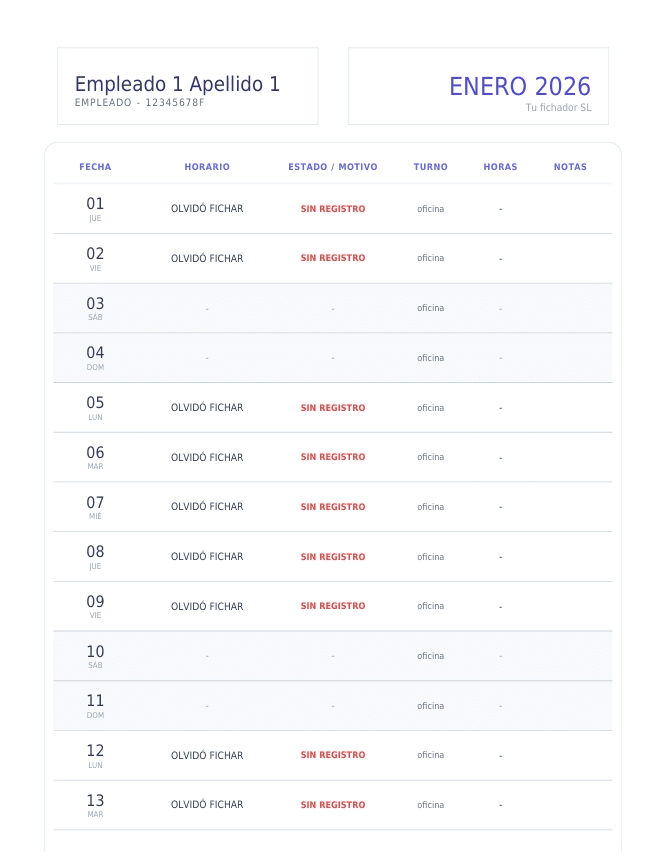Click the date cell 09 VIE

(x=95, y=606)
